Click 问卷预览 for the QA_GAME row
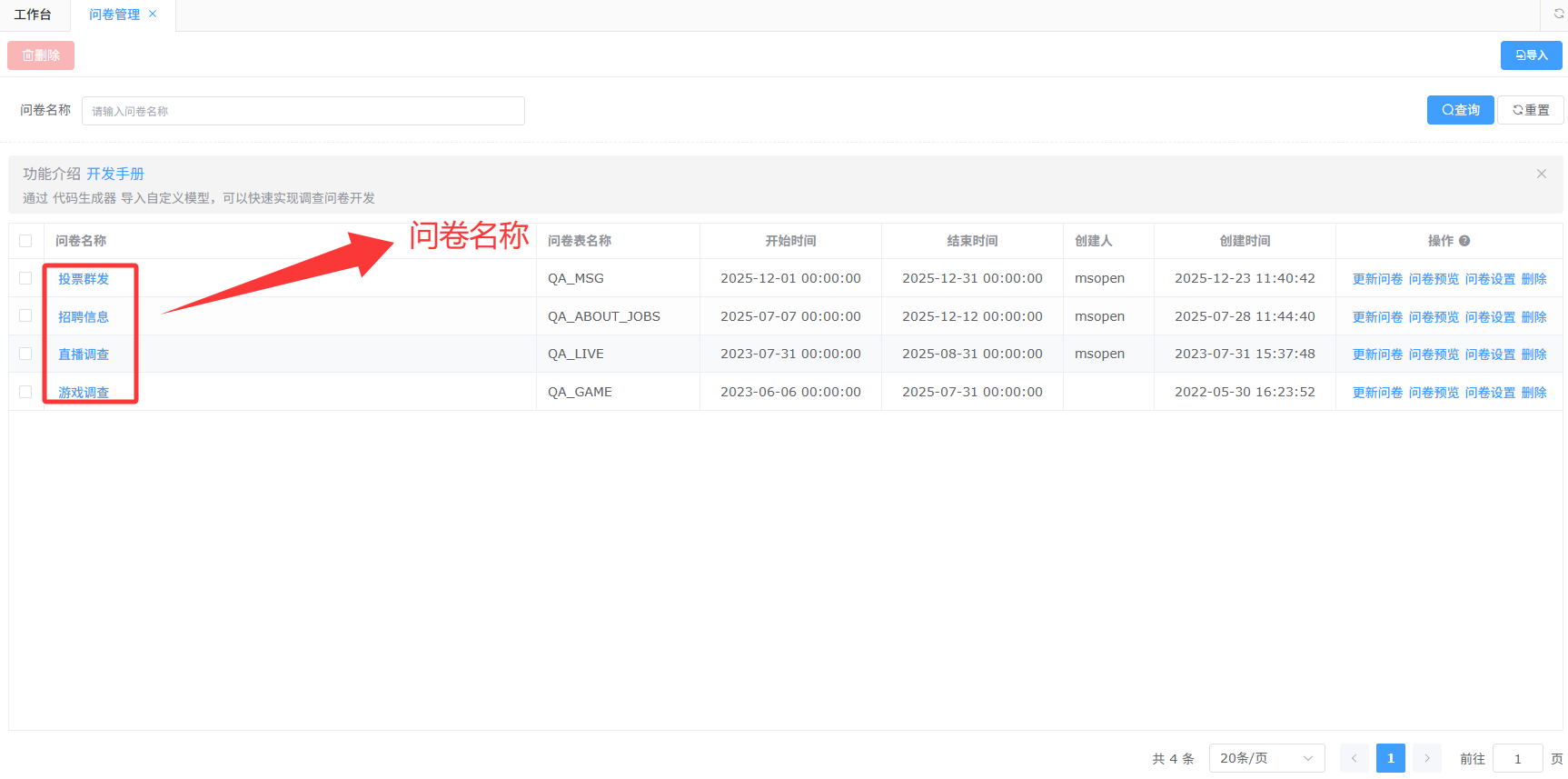The image size is (1568, 779). tap(1434, 393)
